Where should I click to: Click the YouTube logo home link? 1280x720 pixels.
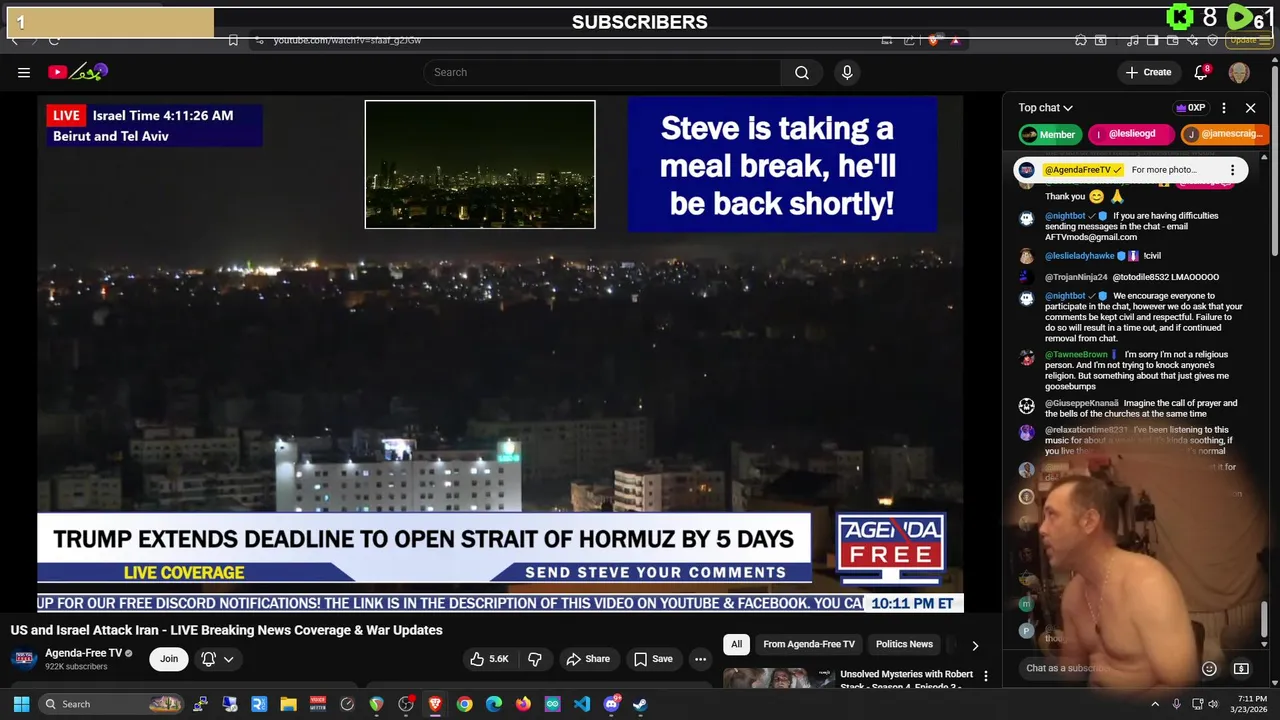point(77,72)
